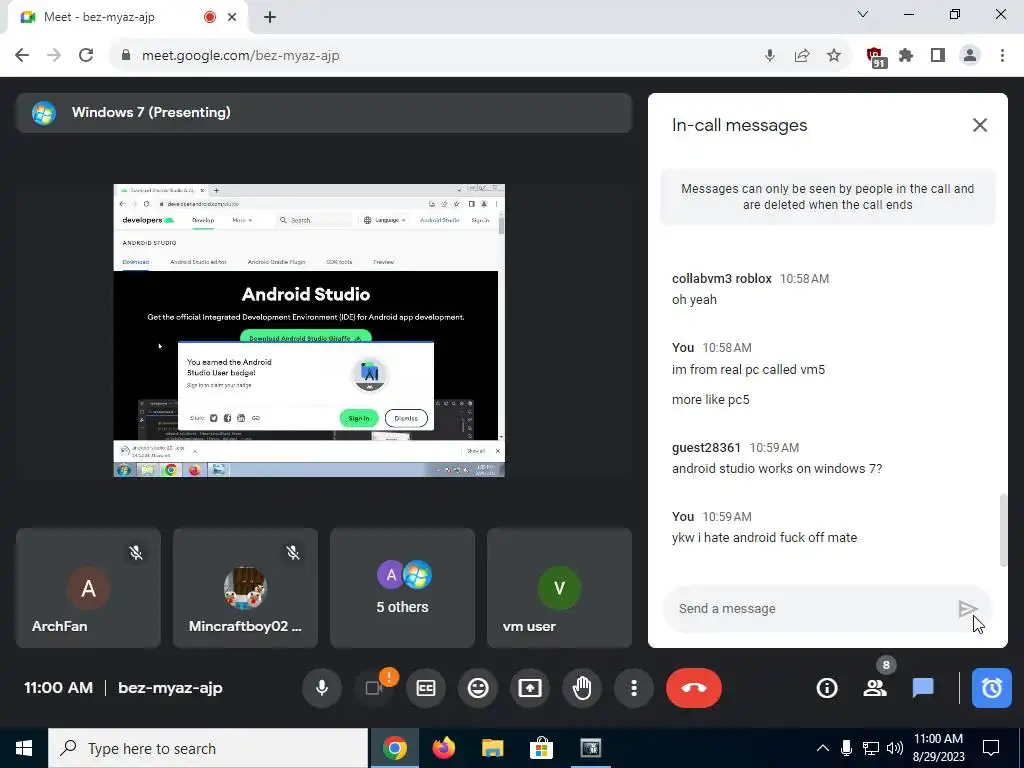Leave the call with red hang-up button
The image size is (1024, 768).
pyautogui.click(x=694, y=688)
